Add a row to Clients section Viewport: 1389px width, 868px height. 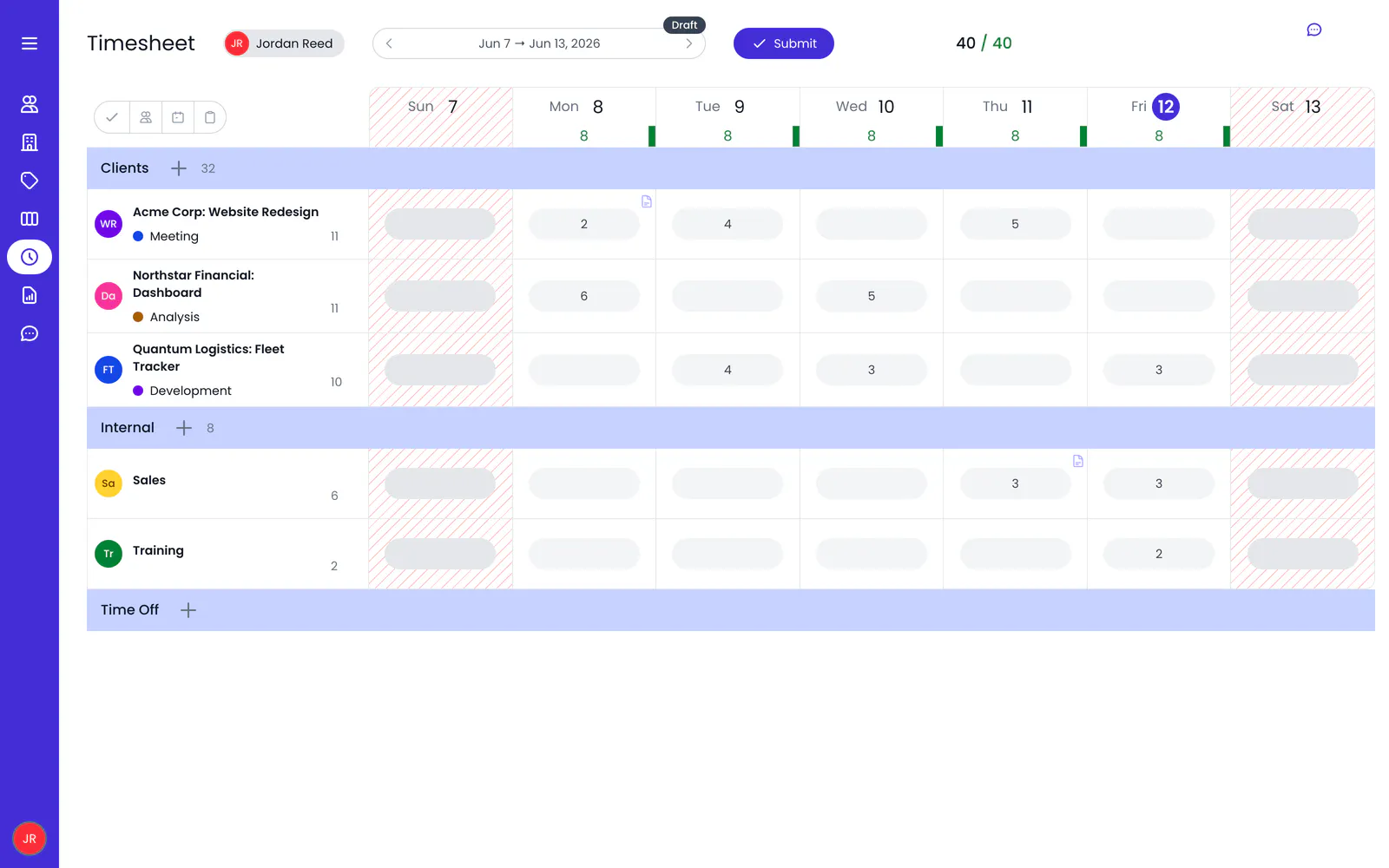[x=179, y=168]
